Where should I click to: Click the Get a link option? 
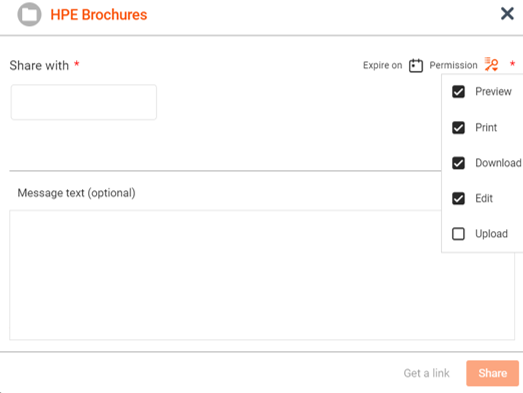coord(426,373)
